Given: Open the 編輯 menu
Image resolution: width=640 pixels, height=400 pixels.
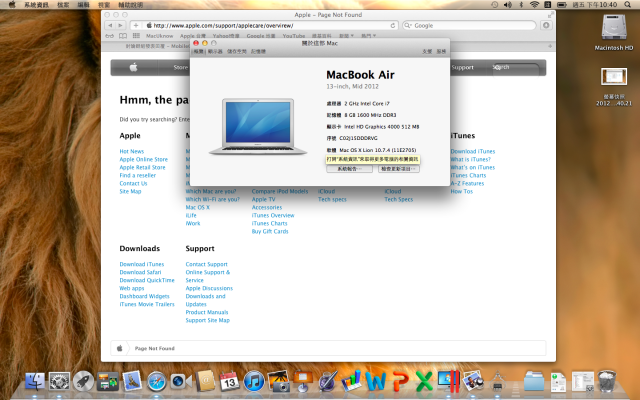Looking at the screenshot, I should (83, 5).
